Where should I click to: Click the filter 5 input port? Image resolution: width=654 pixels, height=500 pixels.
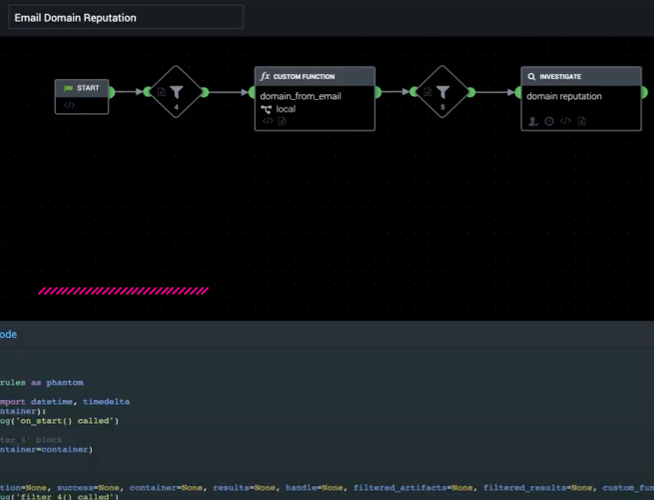(x=413, y=92)
